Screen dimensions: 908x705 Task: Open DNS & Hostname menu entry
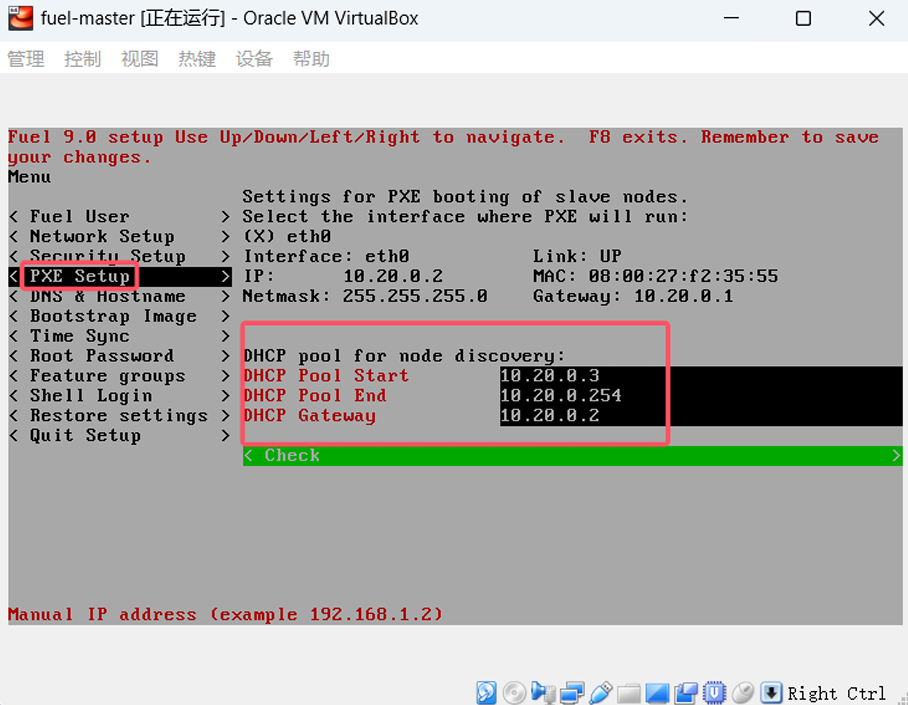[x=120, y=296]
